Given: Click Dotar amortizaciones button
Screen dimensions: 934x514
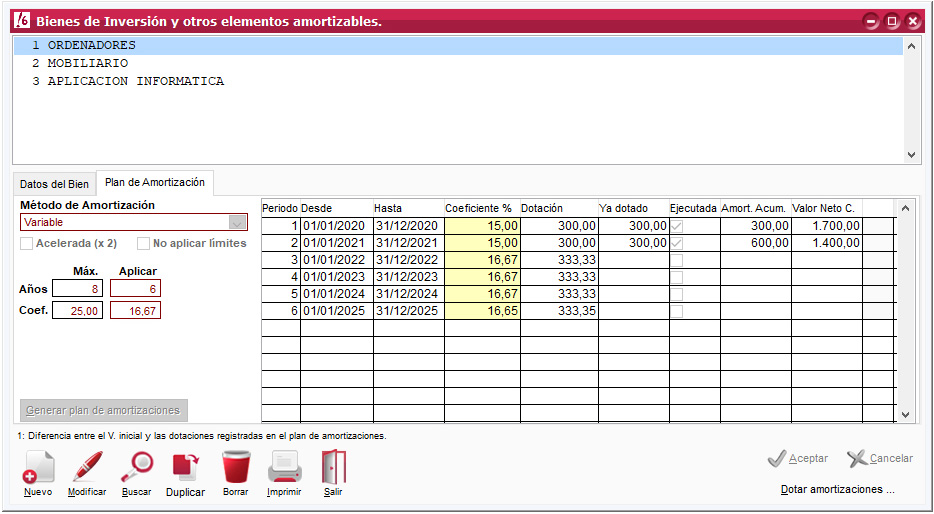Looking at the screenshot, I should pyautogui.click(x=837, y=490).
